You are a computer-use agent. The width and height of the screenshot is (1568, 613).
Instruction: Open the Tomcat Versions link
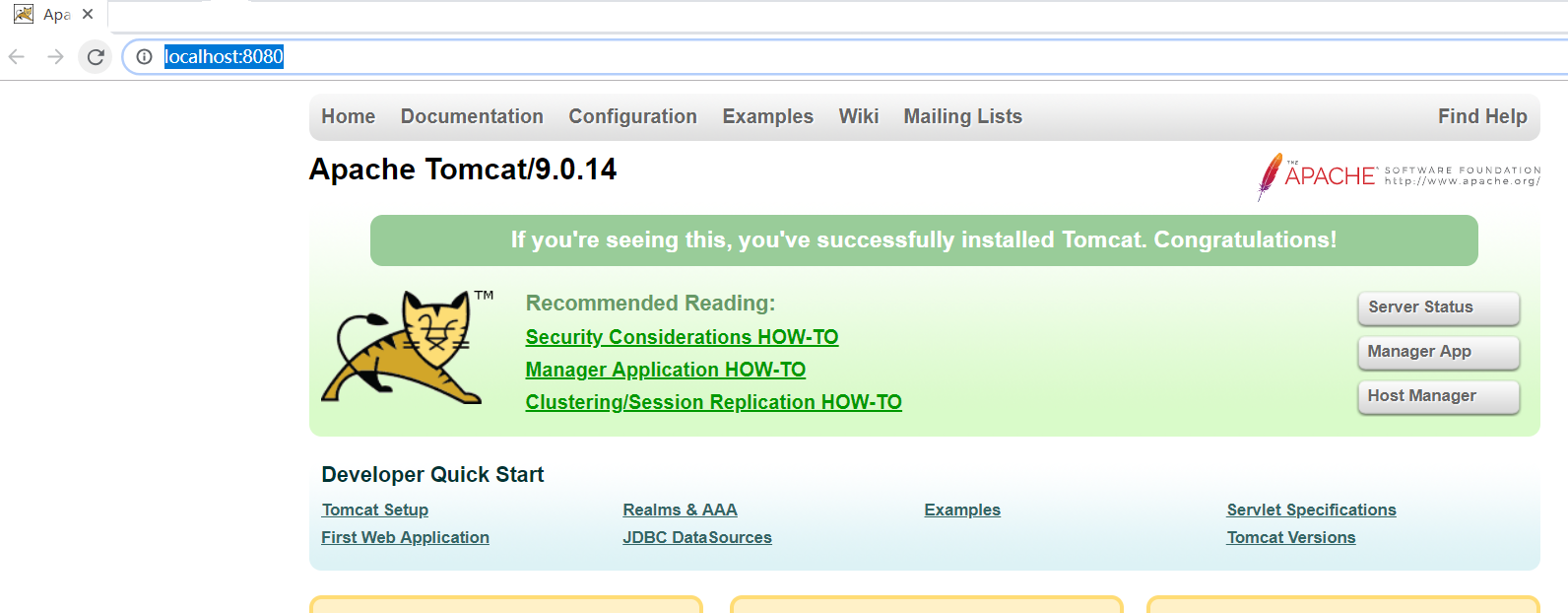(1291, 537)
